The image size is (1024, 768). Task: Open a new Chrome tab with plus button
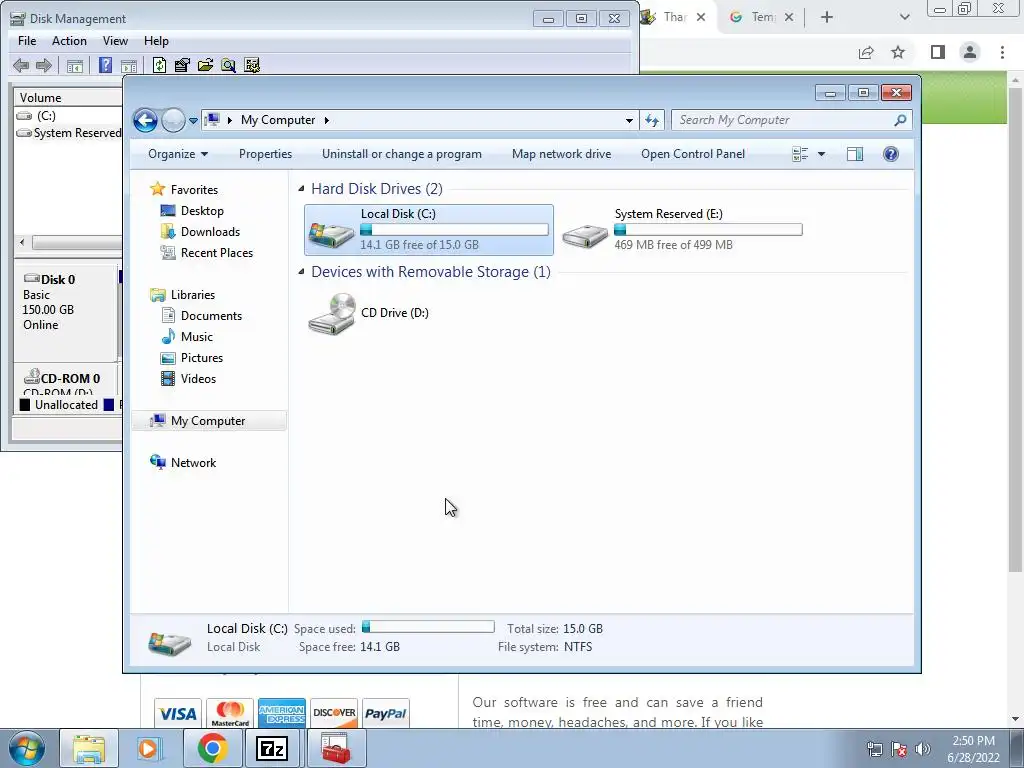(827, 17)
